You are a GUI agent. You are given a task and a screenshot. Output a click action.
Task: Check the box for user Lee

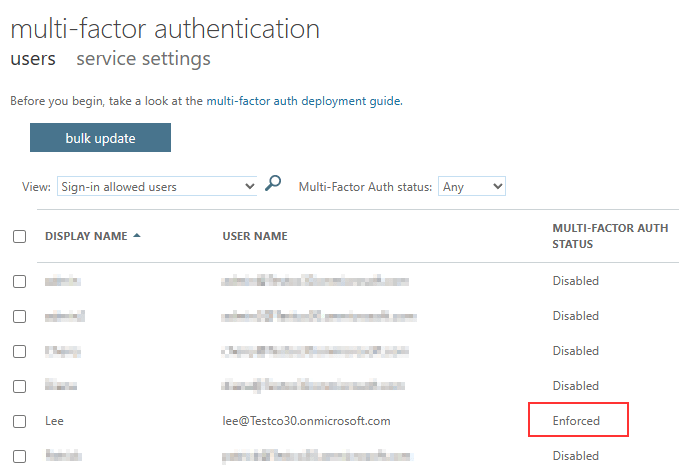point(19,421)
